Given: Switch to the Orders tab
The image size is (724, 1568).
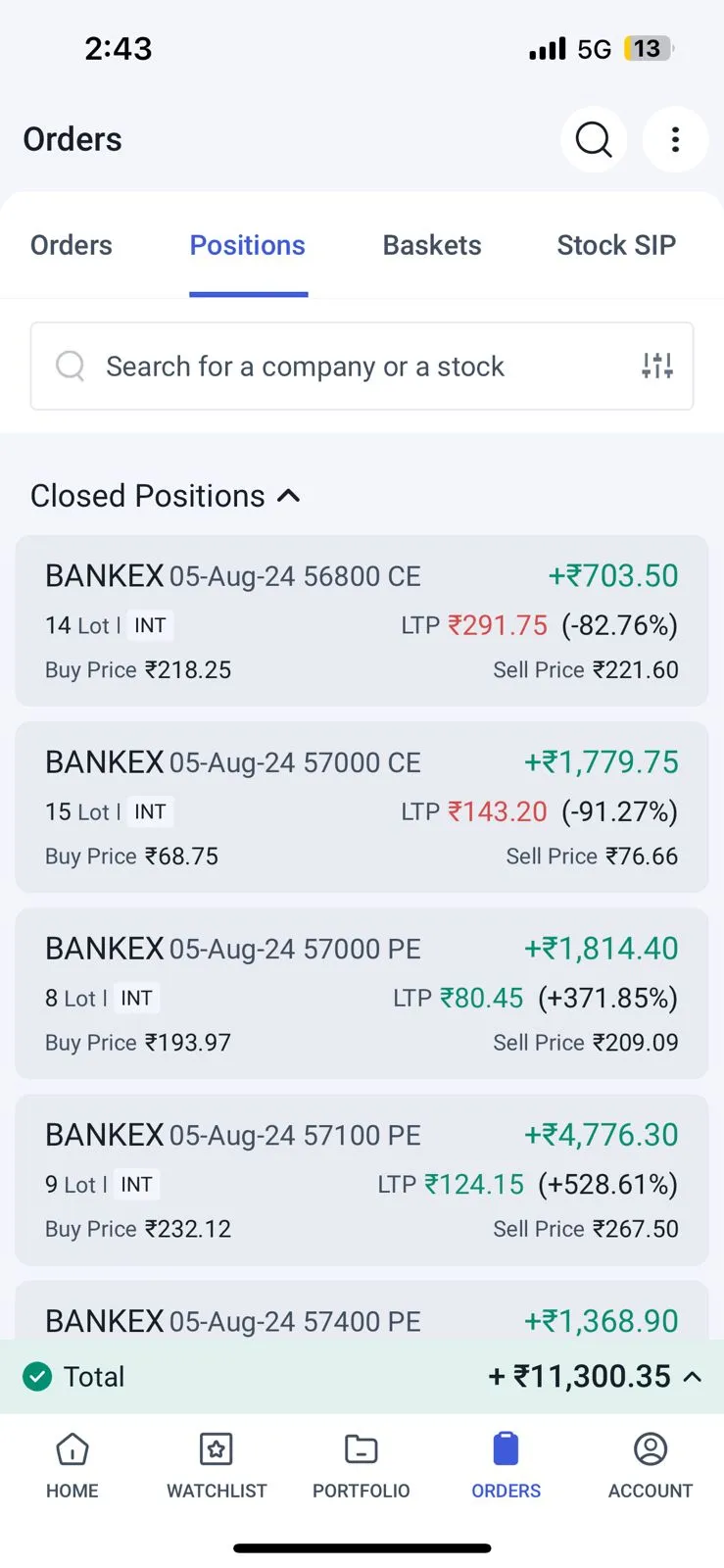Looking at the screenshot, I should click(72, 245).
